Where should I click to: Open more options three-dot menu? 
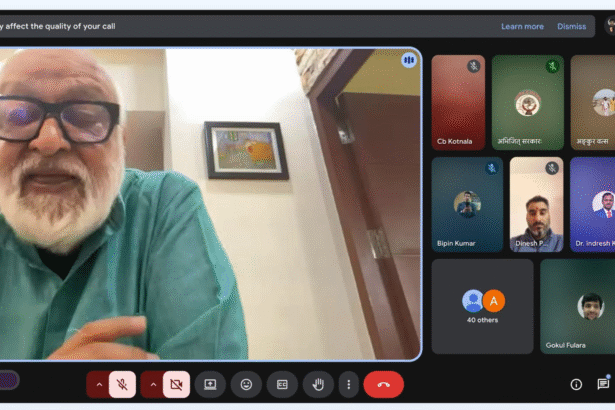coord(348,384)
